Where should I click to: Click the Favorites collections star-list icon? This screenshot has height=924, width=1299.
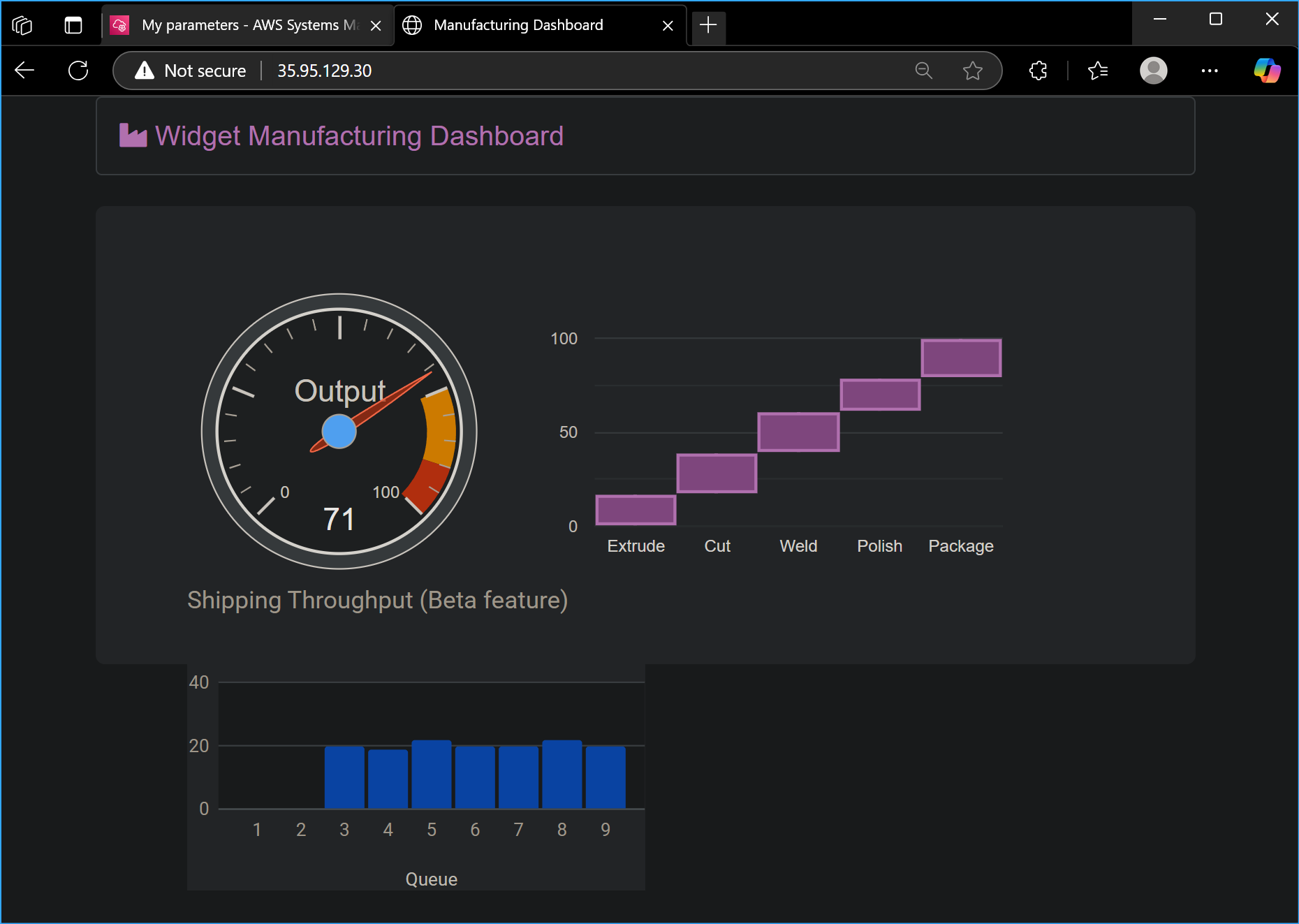pos(1097,71)
